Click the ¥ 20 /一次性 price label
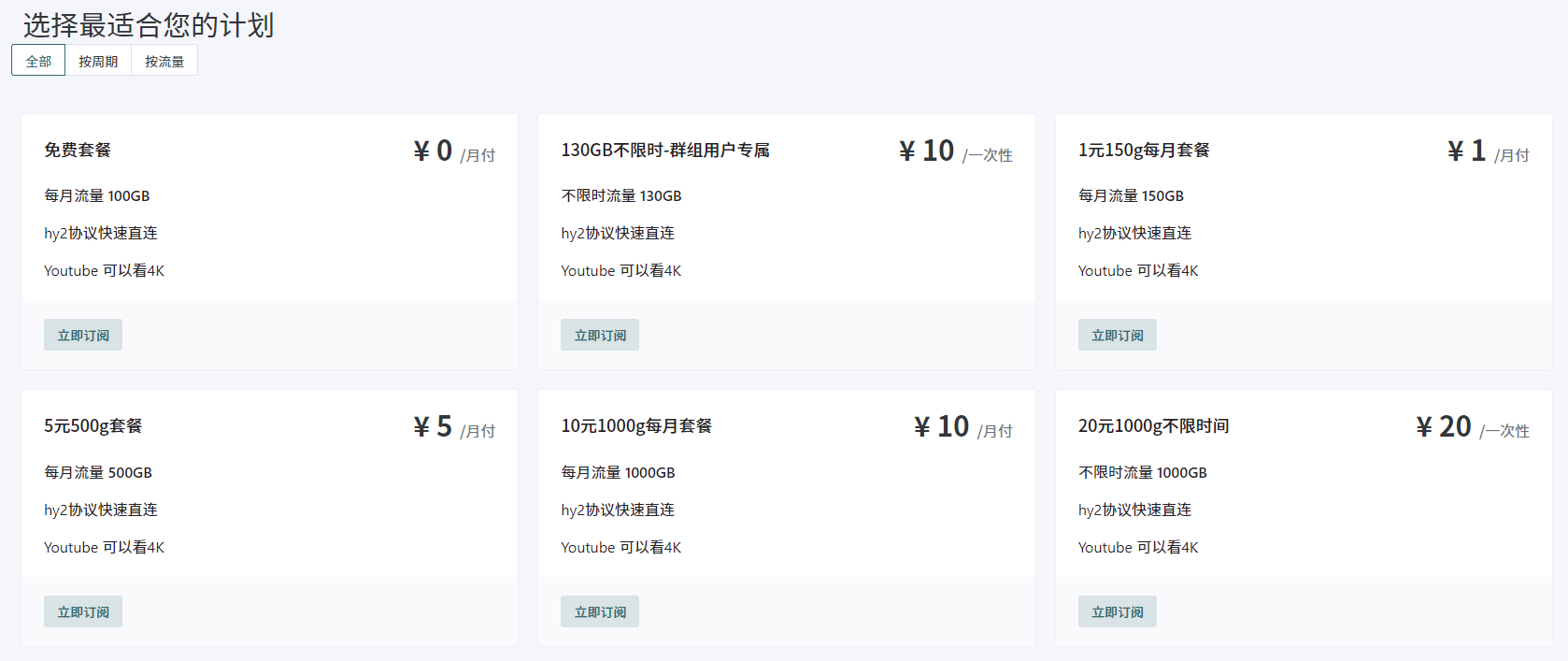Image resolution: width=1568 pixels, height=661 pixels. (x=1472, y=427)
